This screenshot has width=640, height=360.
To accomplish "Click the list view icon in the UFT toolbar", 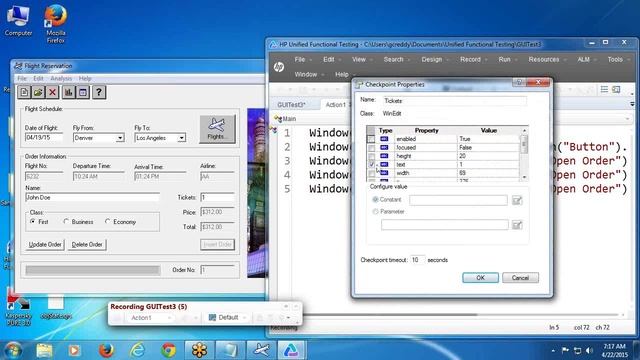I will [x=604, y=89].
